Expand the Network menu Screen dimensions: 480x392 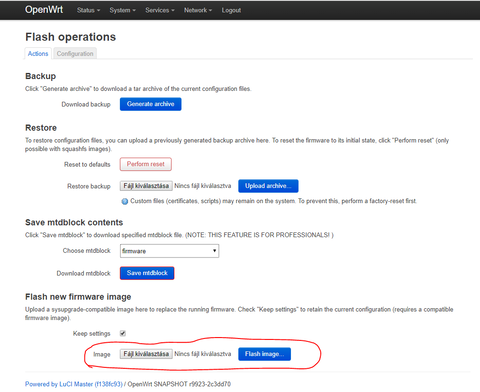click(x=198, y=10)
